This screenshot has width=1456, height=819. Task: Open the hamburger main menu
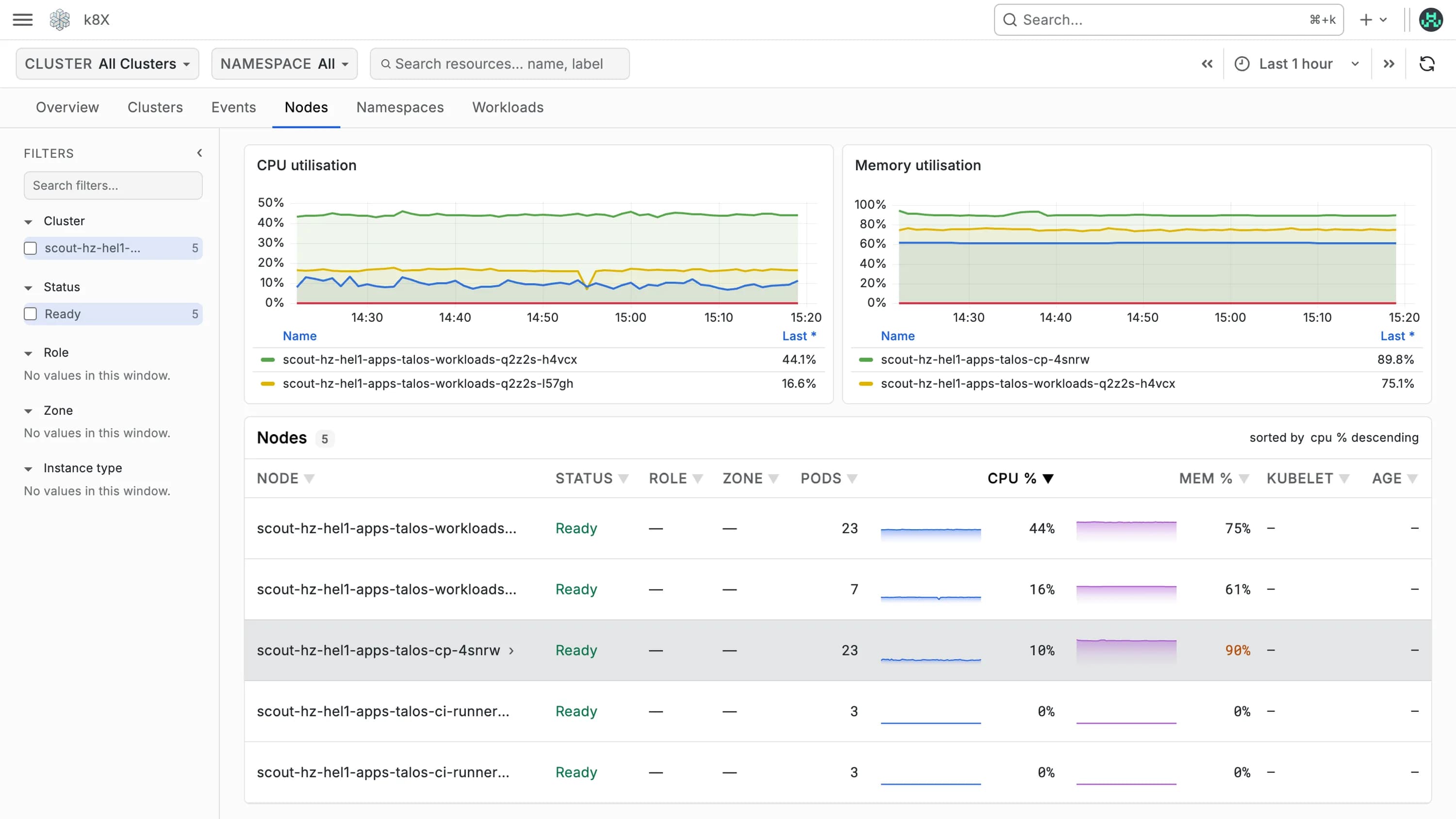[x=23, y=20]
